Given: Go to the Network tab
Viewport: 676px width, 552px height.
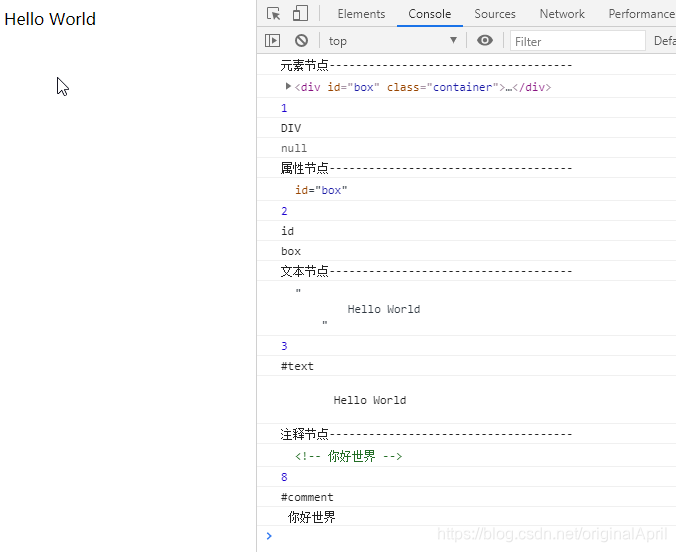Looking at the screenshot, I should 562,14.
